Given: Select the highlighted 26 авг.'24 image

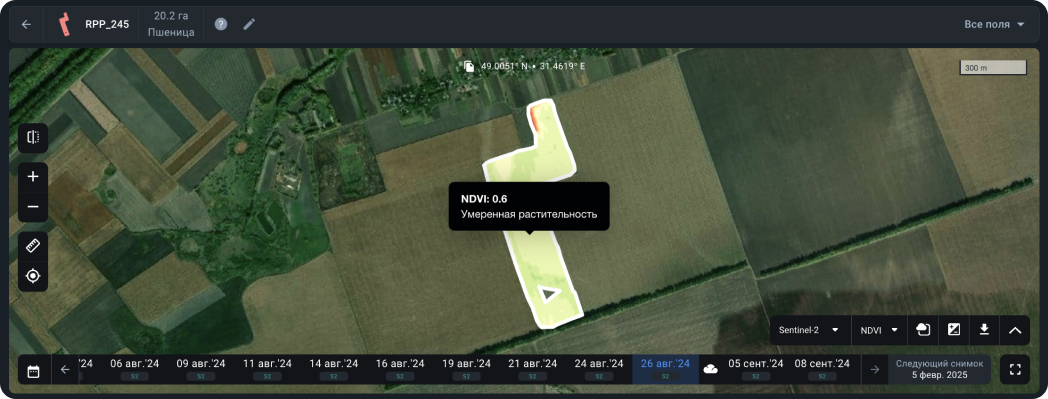Looking at the screenshot, I should [x=665, y=369].
